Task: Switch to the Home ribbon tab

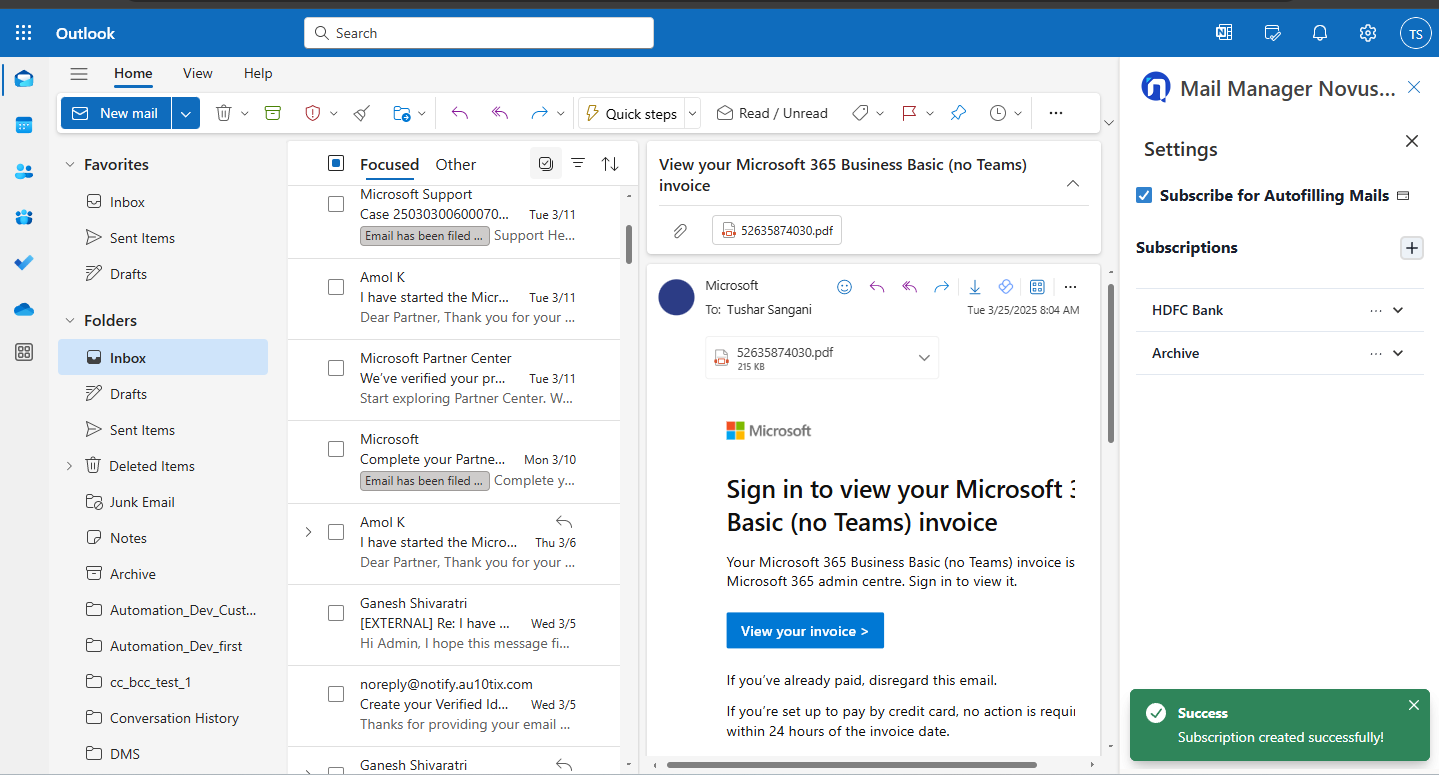Action: [x=133, y=73]
